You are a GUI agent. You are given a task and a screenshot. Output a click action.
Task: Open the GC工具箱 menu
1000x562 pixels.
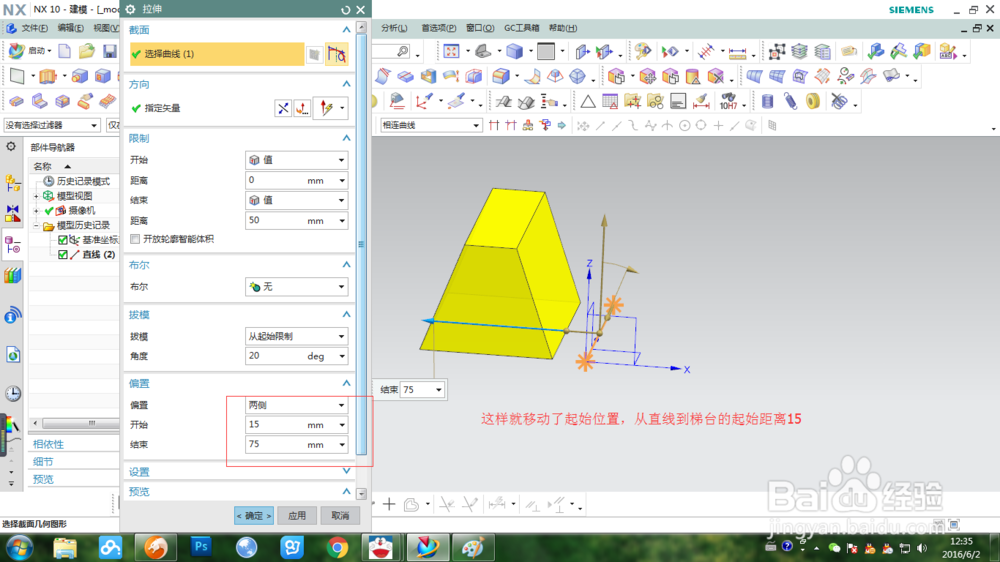522,28
